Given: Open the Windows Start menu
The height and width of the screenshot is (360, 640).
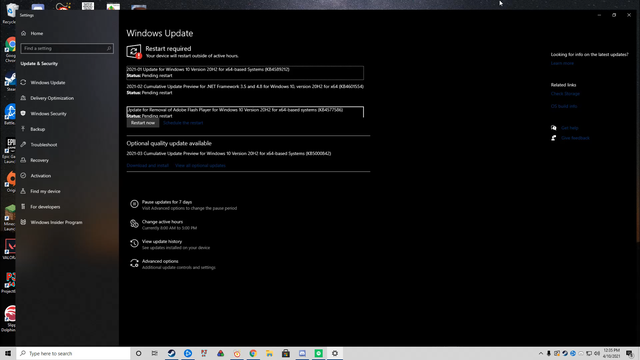Looking at the screenshot, I should (x=8, y=353).
